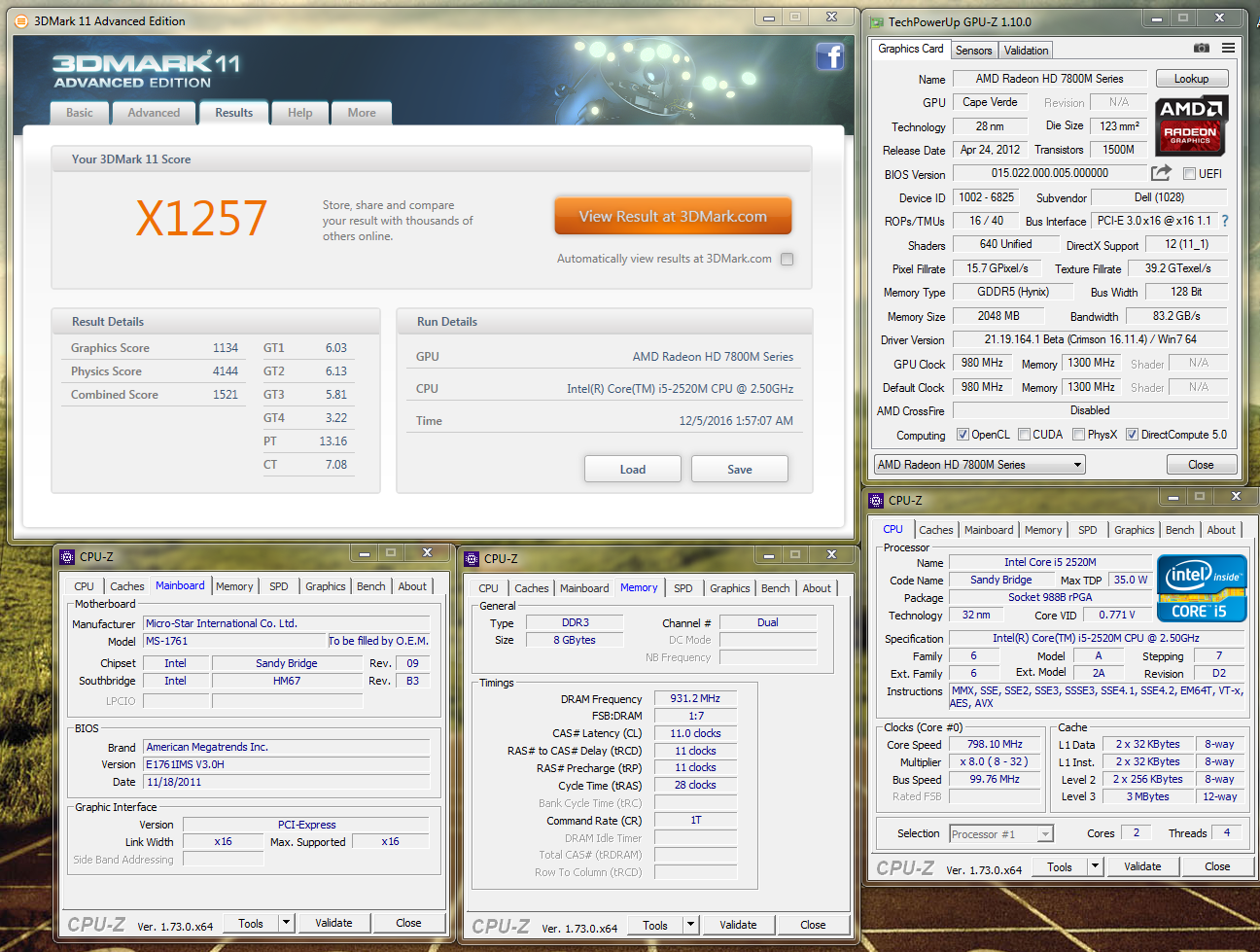
Task: Click View Result at 3DMark.com button
Action: (673, 217)
